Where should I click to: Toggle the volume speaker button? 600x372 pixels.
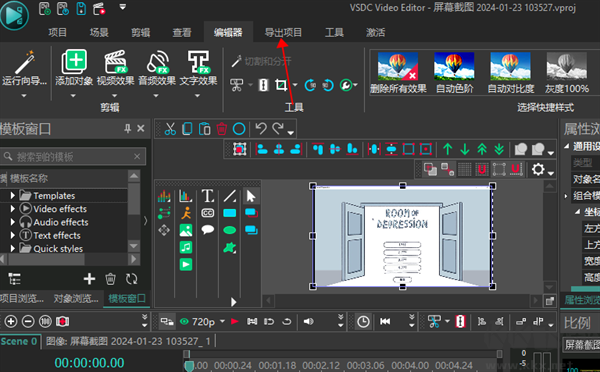tap(308, 321)
